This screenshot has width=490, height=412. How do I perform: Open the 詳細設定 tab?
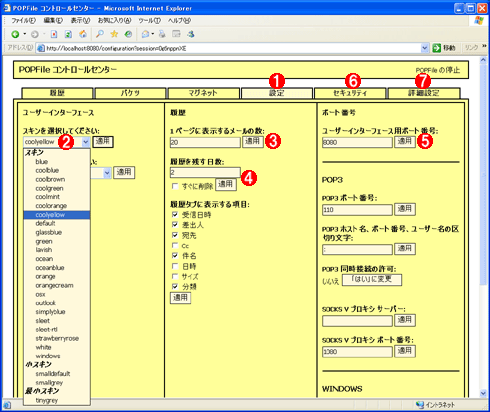(x=424, y=93)
